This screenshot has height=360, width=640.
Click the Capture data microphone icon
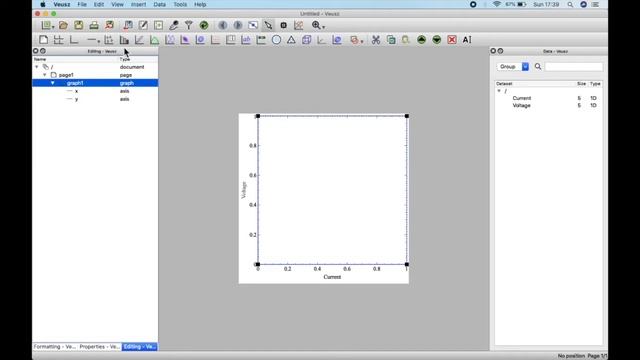(173, 25)
